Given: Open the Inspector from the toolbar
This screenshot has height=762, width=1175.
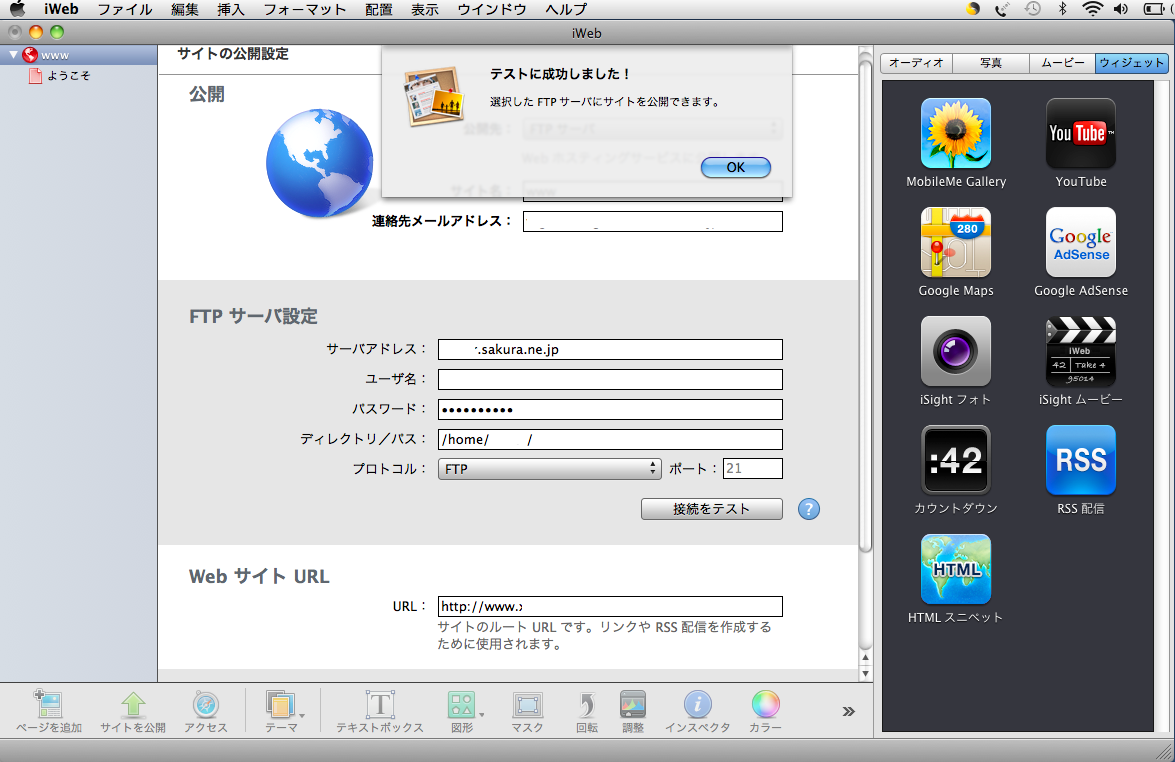Looking at the screenshot, I should (697, 706).
